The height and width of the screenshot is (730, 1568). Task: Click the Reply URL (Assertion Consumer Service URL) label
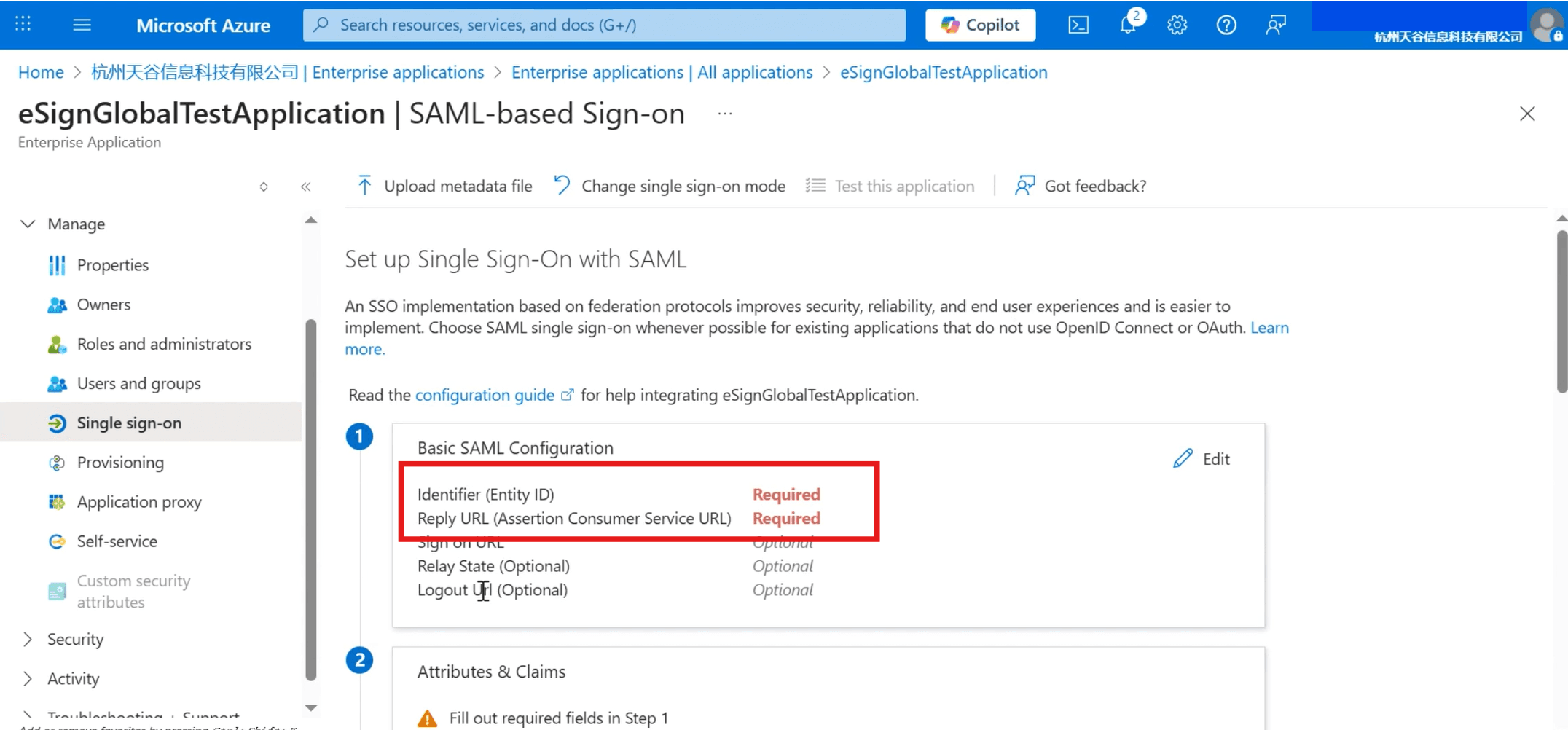click(574, 519)
